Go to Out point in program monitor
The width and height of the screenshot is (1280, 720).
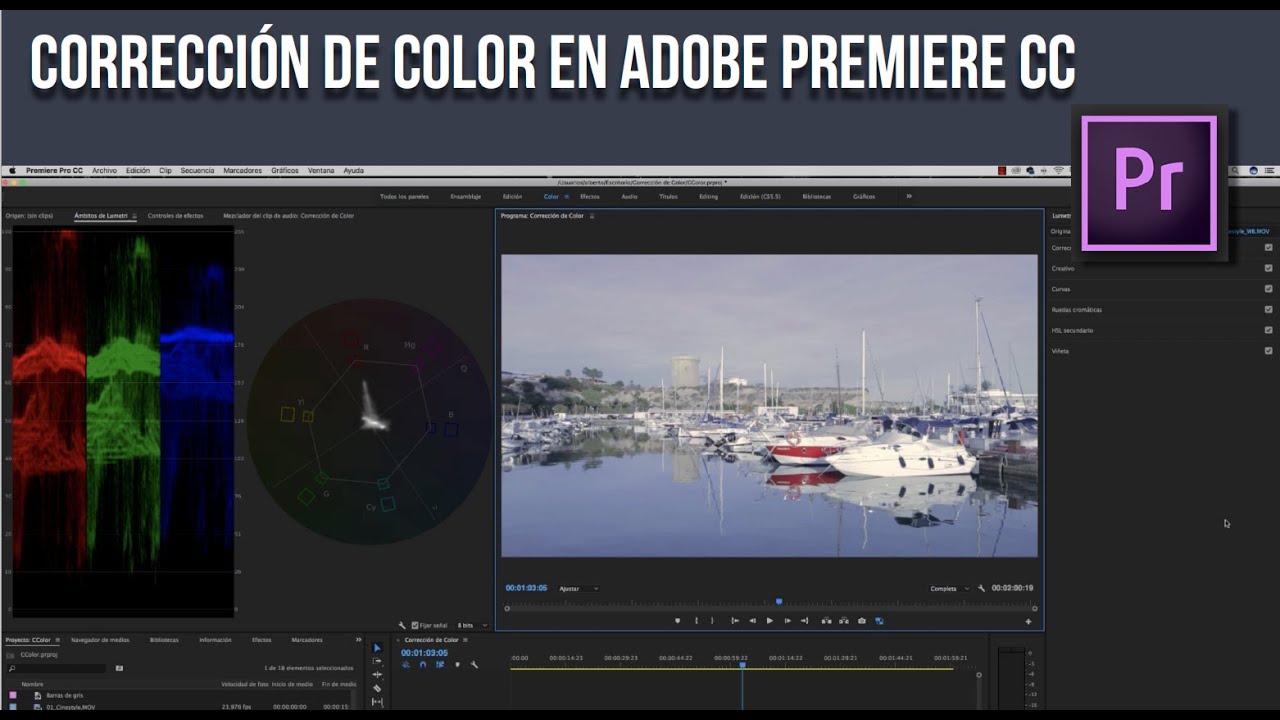[x=806, y=621]
